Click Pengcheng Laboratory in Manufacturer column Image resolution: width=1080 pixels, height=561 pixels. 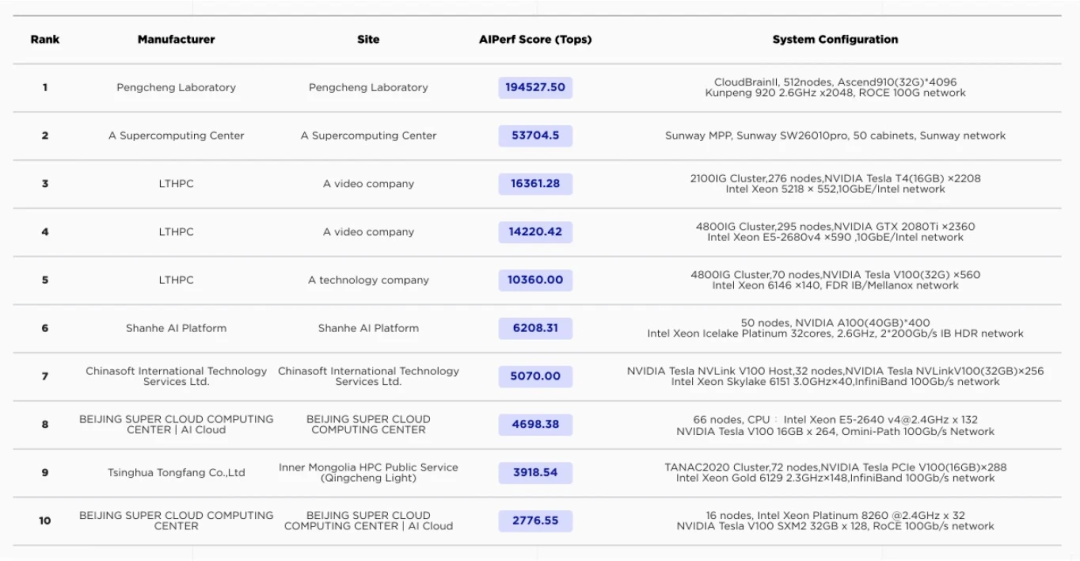click(x=176, y=88)
